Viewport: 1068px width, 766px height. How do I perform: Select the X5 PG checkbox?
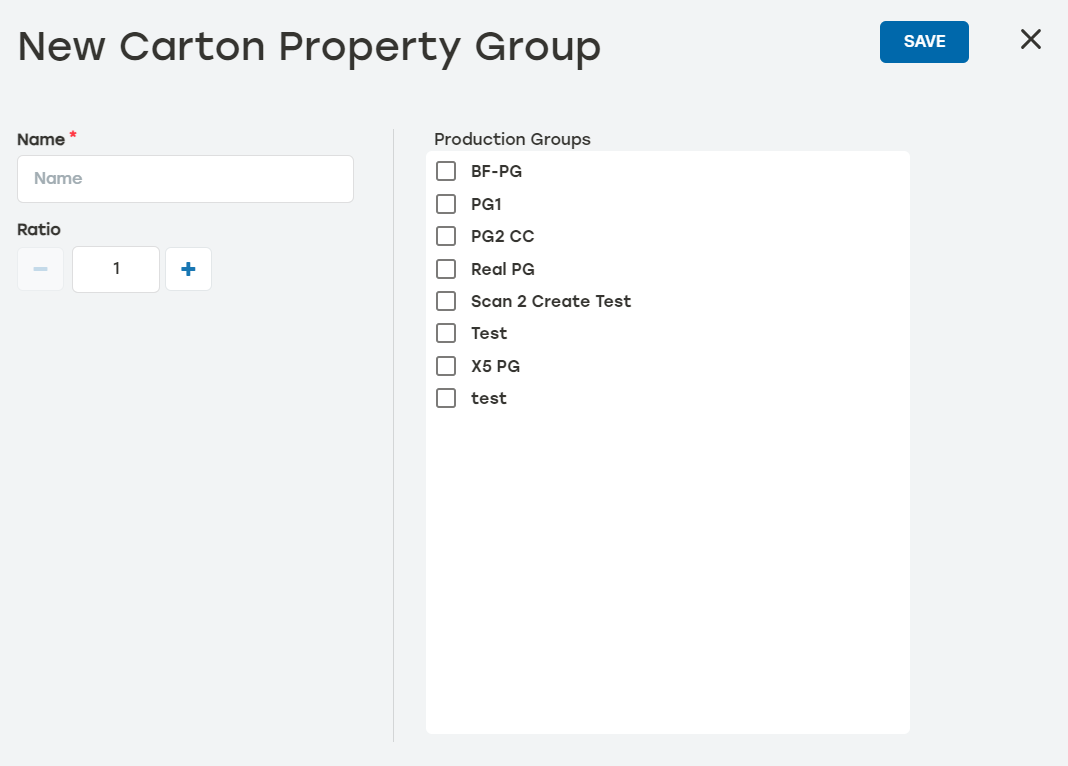[x=445, y=365]
